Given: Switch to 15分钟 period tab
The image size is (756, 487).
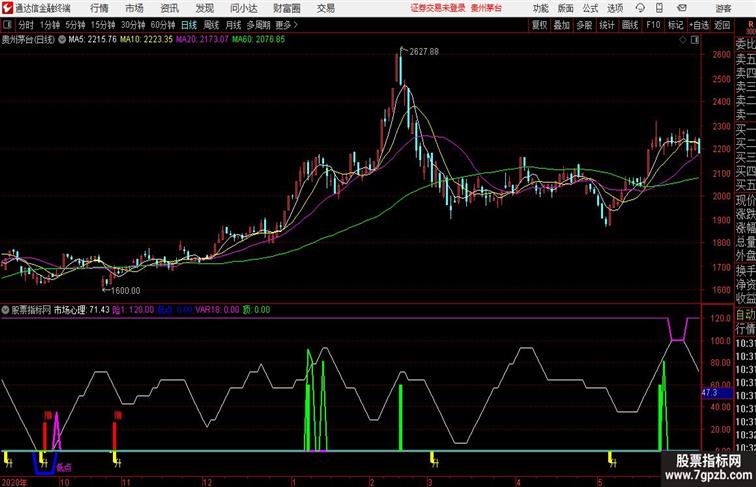Looking at the screenshot, I should pyautogui.click(x=103, y=25).
